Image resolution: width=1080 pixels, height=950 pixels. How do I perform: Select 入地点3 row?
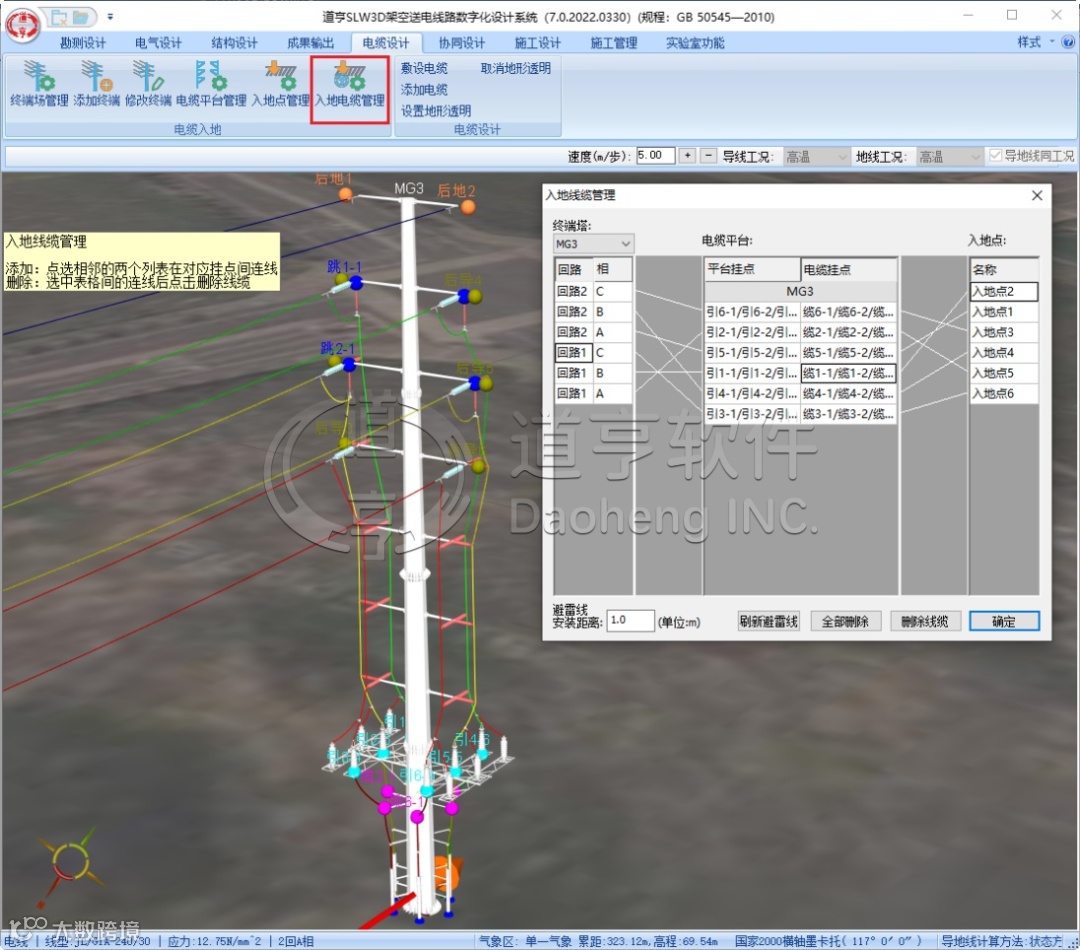click(1004, 332)
